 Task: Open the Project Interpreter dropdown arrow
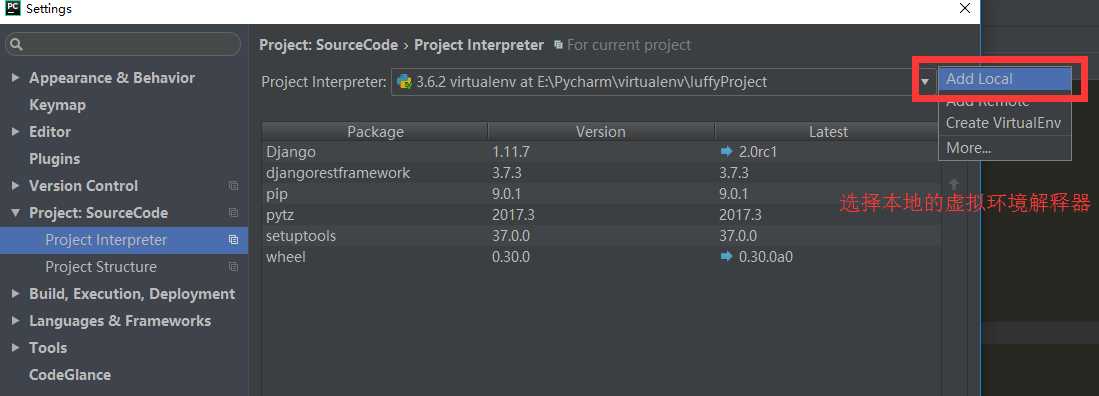coord(924,82)
